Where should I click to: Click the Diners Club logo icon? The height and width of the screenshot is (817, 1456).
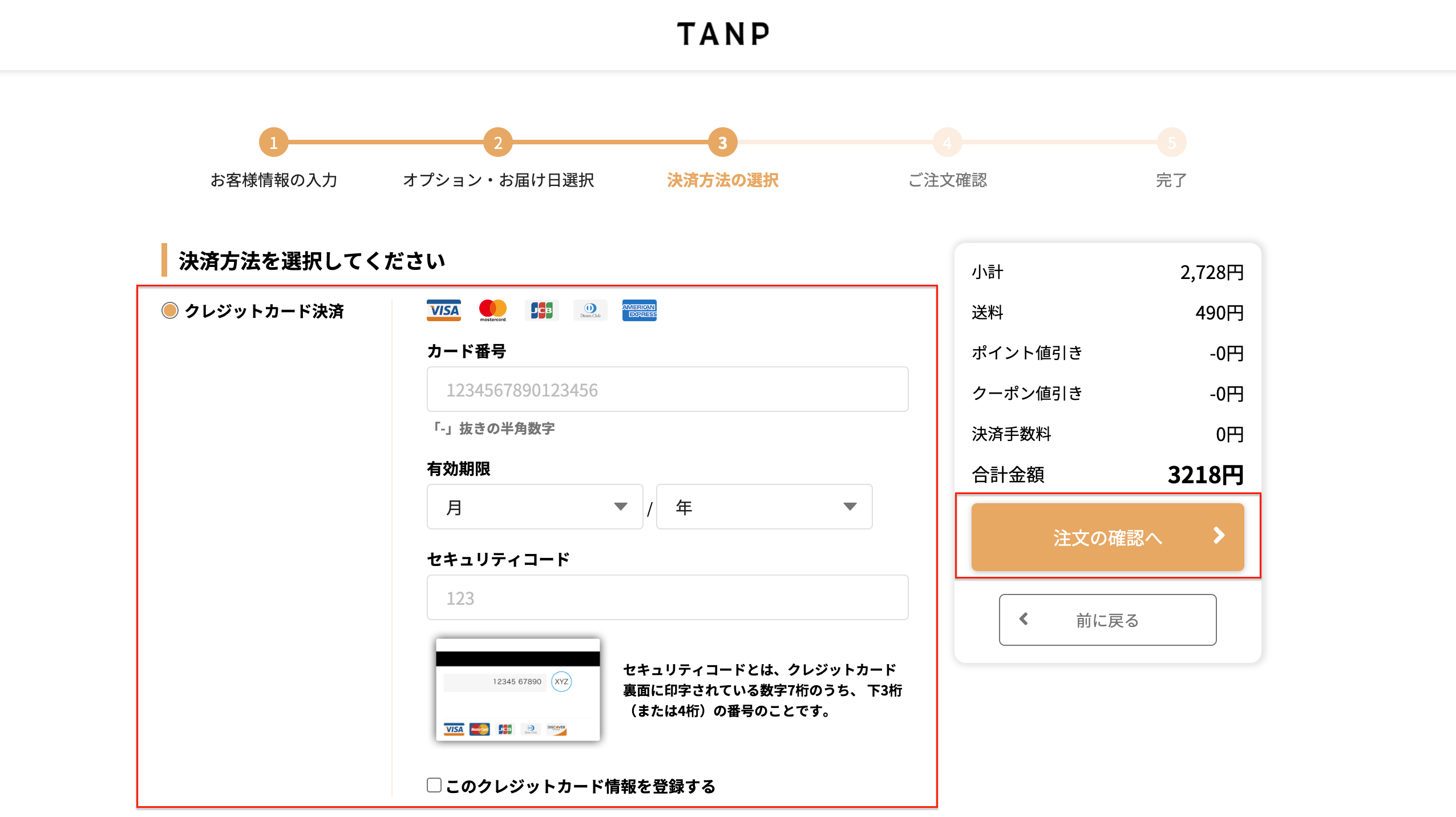pos(591,310)
